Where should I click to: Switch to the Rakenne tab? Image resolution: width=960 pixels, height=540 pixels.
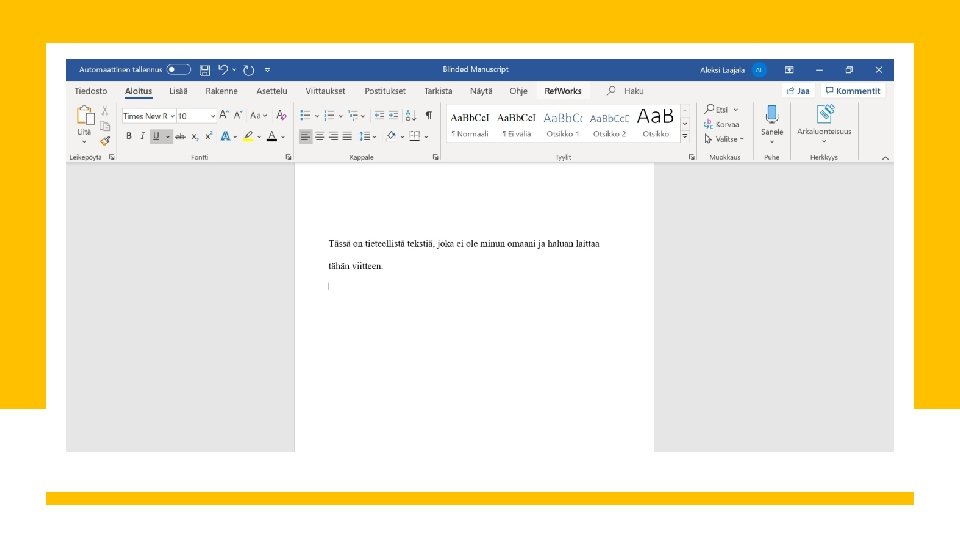click(221, 91)
